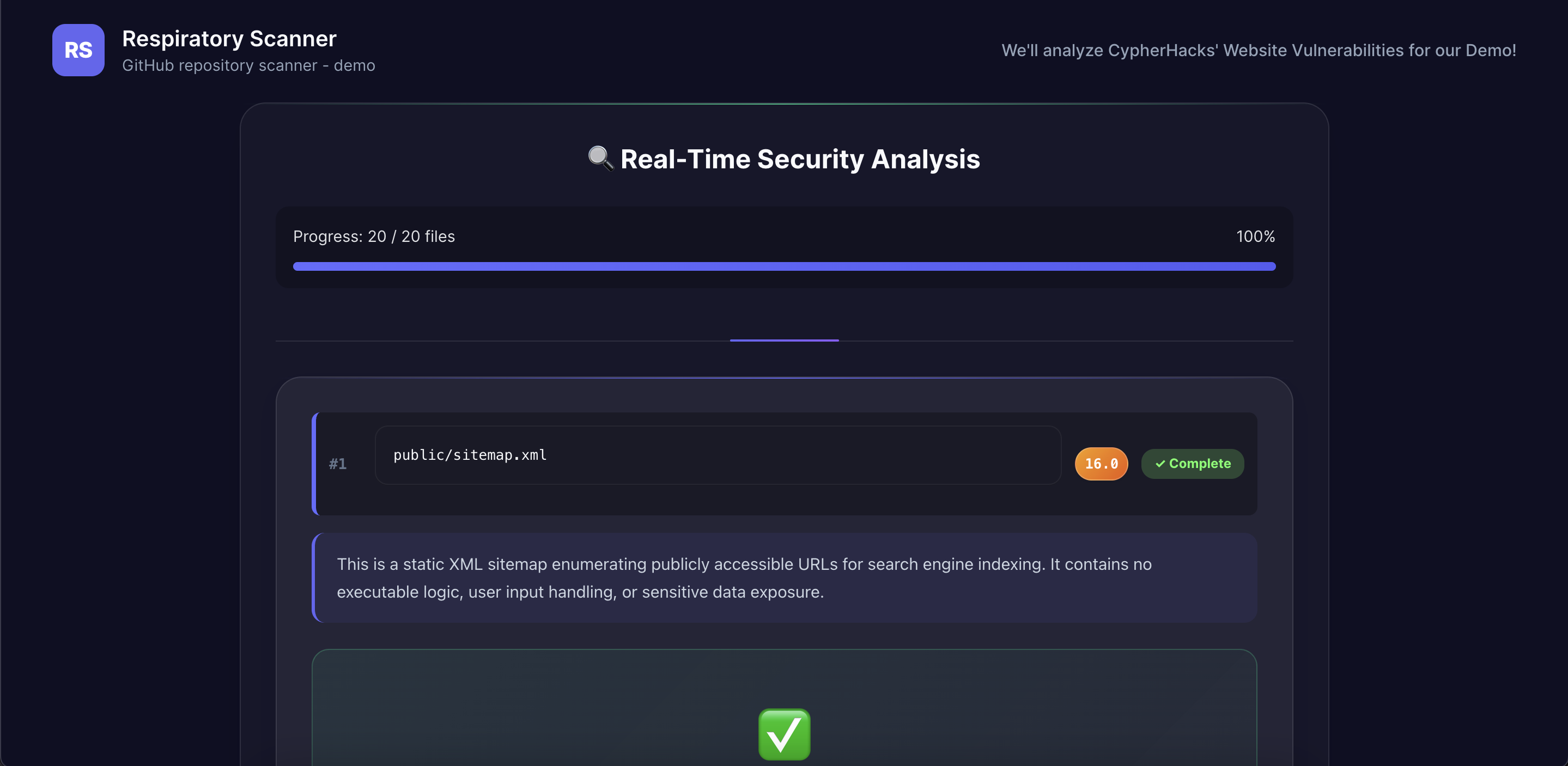
Task: Click the static XML sitemap description box
Action: (784, 577)
